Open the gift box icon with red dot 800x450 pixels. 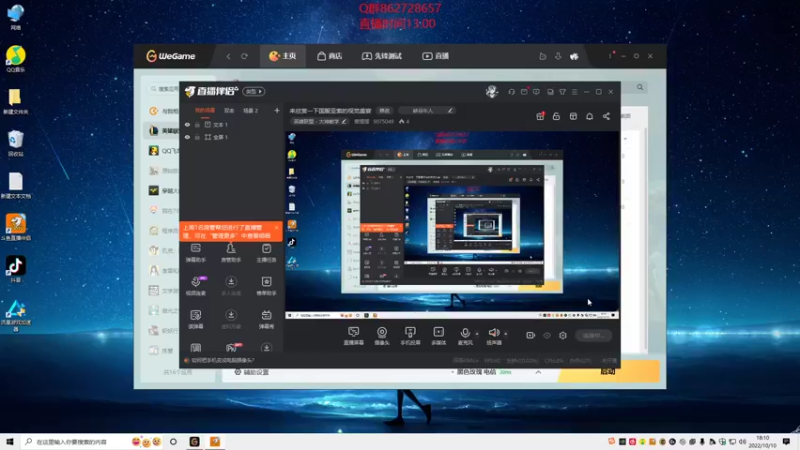540,116
